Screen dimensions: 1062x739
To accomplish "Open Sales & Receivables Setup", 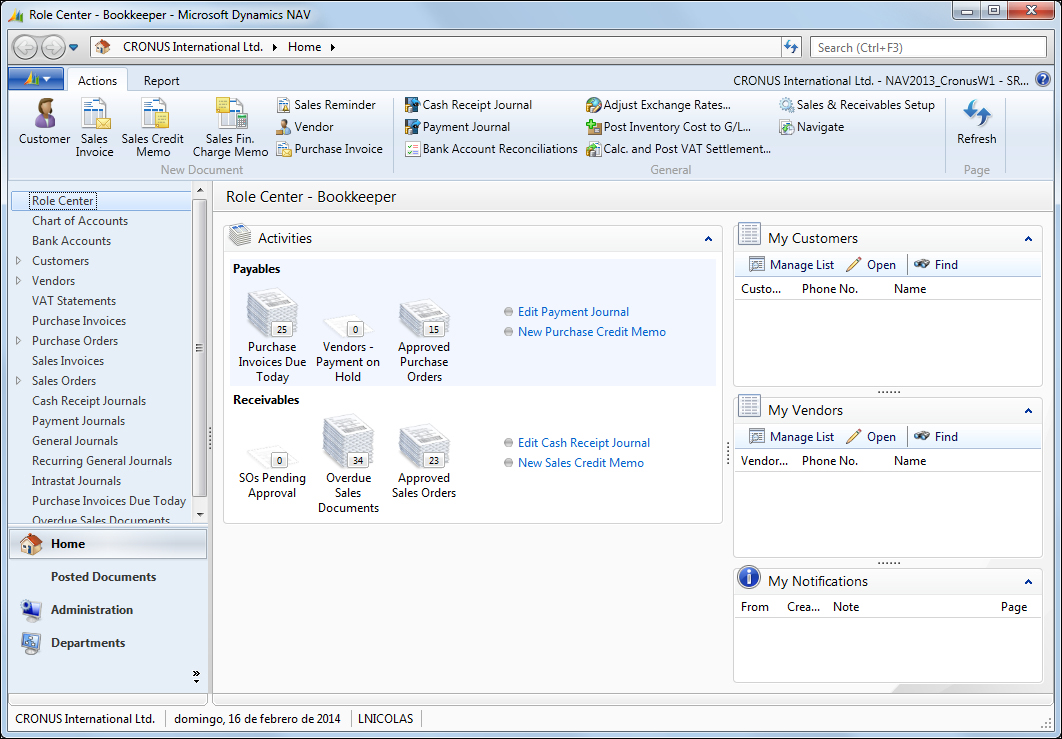I will point(857,105).
